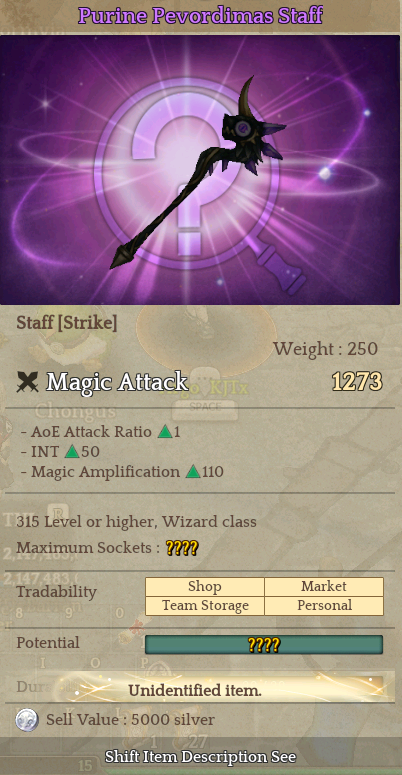The image size is (402, 775).
Task: Click the Weight : 250 text
Action: point(326,349)
